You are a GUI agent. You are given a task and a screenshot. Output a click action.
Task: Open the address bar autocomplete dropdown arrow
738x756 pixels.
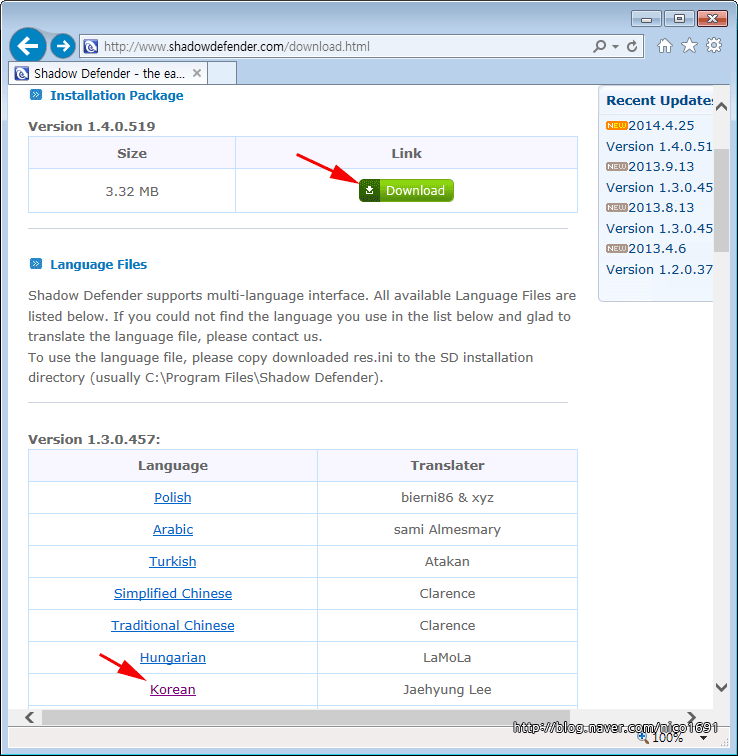coord(616,47)
